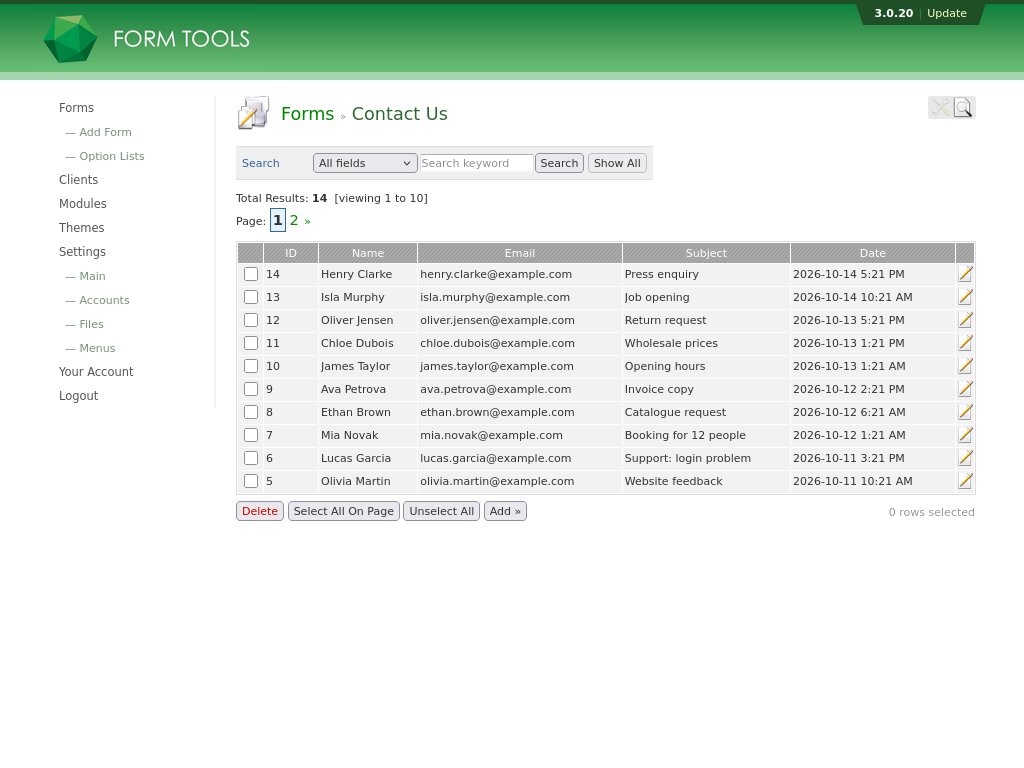Click the Show All button
Image resolution: width=1024 pixels, height=768 pixels.
617,163
